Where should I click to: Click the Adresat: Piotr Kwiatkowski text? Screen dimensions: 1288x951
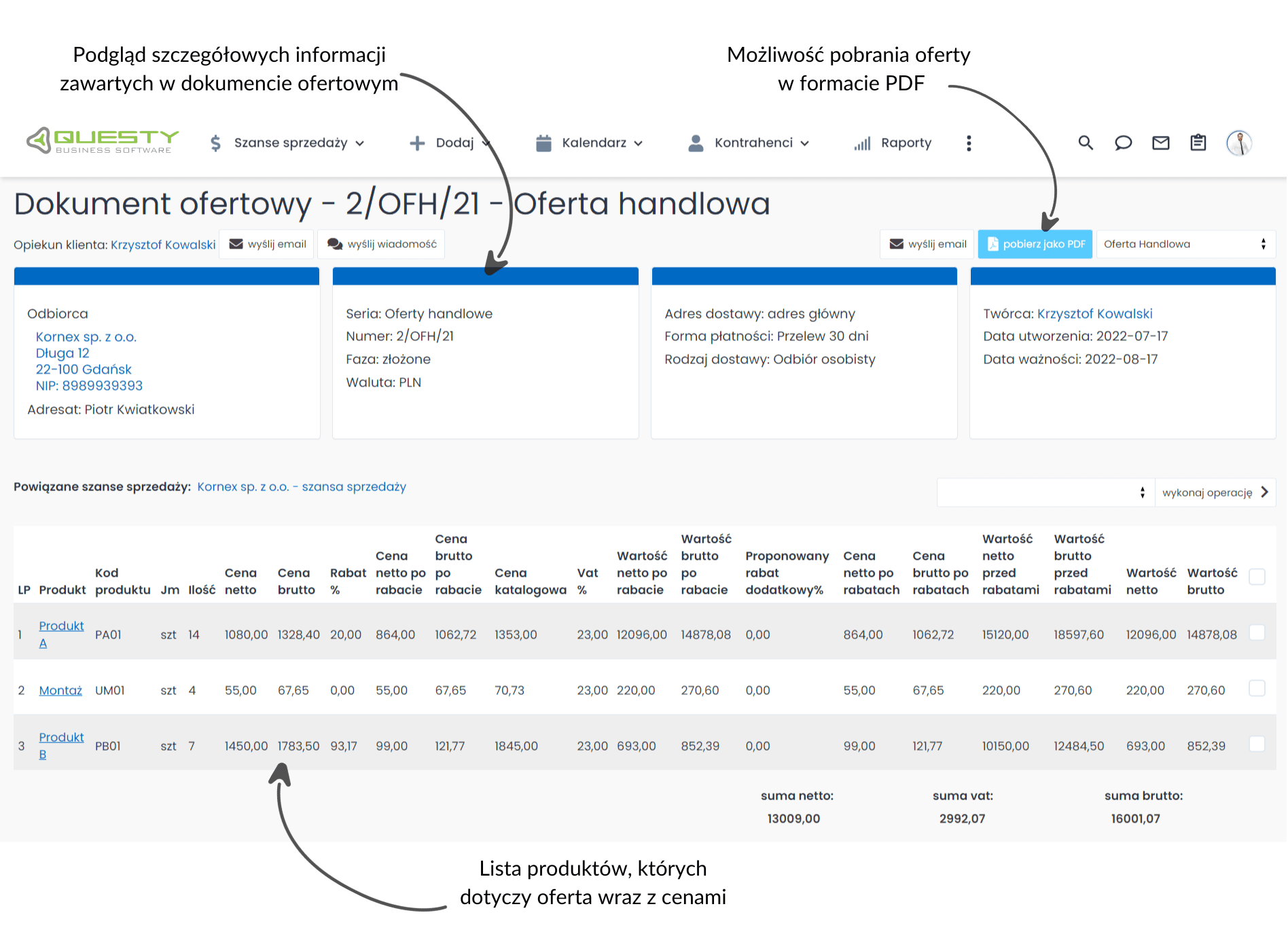(111, 410)
